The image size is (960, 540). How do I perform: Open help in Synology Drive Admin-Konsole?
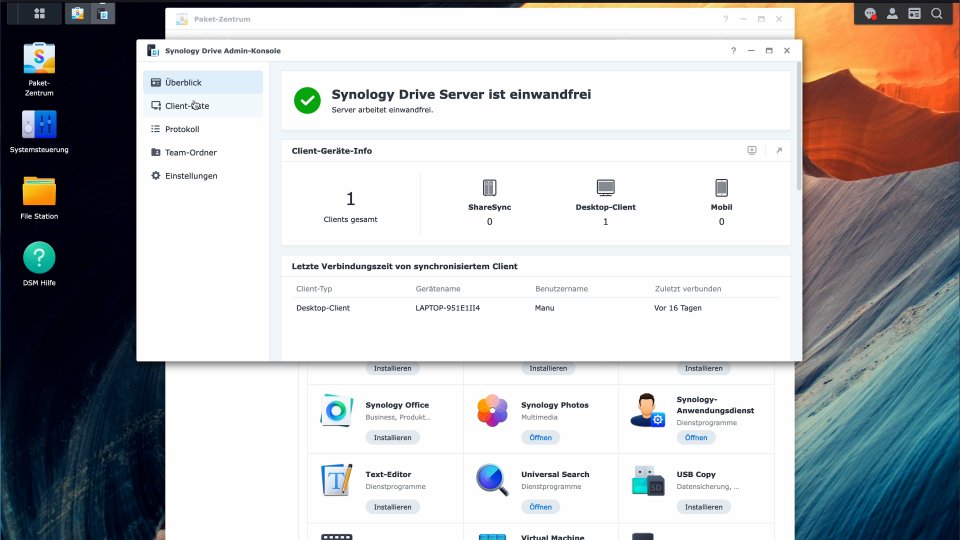click(x=733, y=51)
